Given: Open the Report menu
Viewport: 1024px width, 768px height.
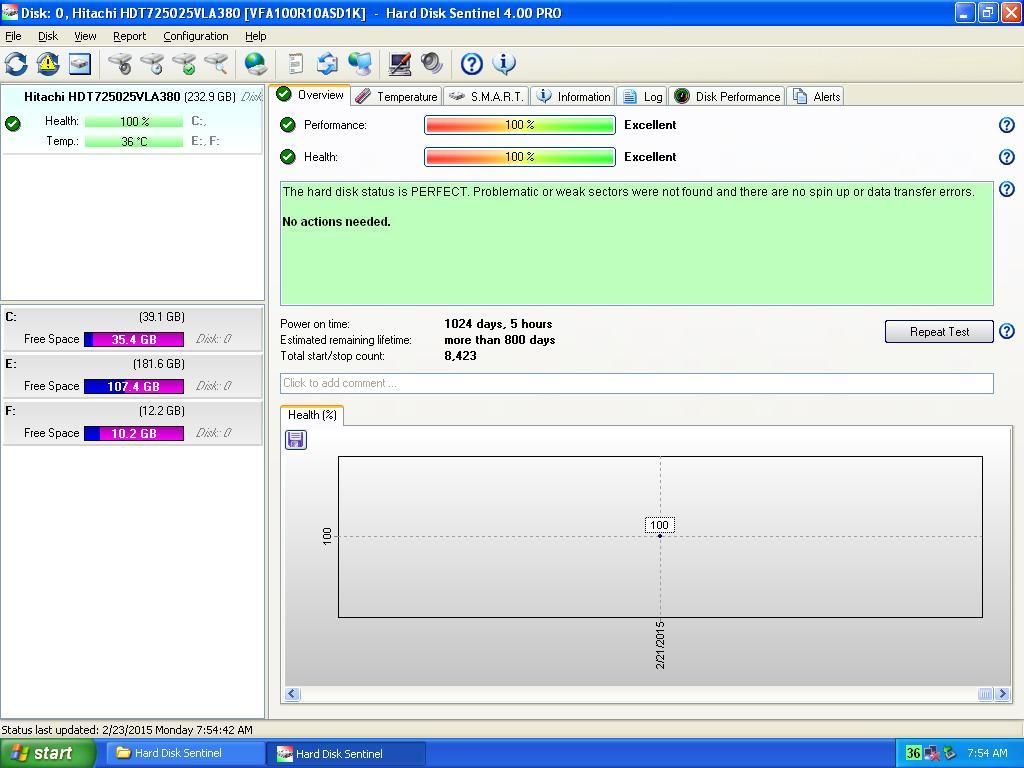Looking at the screenshot, I should click(129, 36).
